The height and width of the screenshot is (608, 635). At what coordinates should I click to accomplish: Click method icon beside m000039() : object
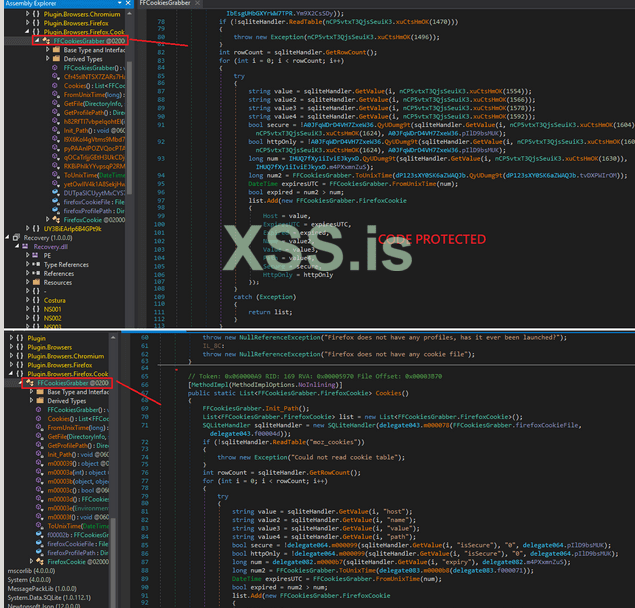coord(39,463)
